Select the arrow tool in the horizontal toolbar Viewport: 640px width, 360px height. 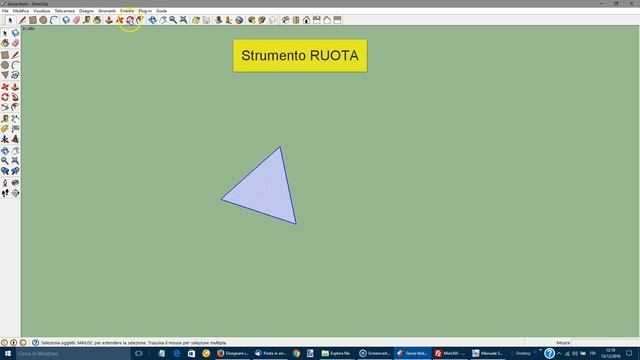[x=10, y=20]
